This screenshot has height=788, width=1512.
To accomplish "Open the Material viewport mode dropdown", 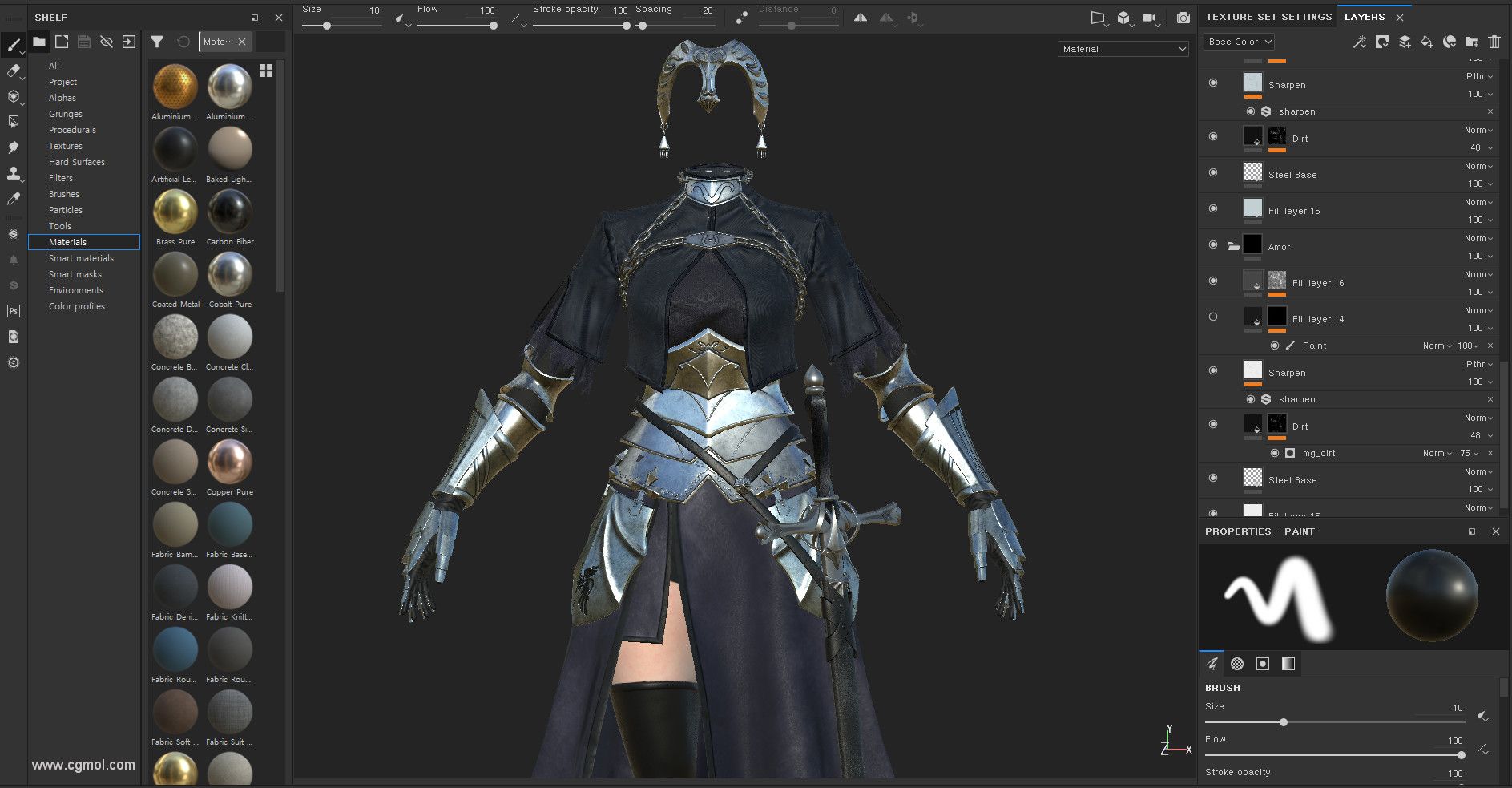I will 1123,49.
